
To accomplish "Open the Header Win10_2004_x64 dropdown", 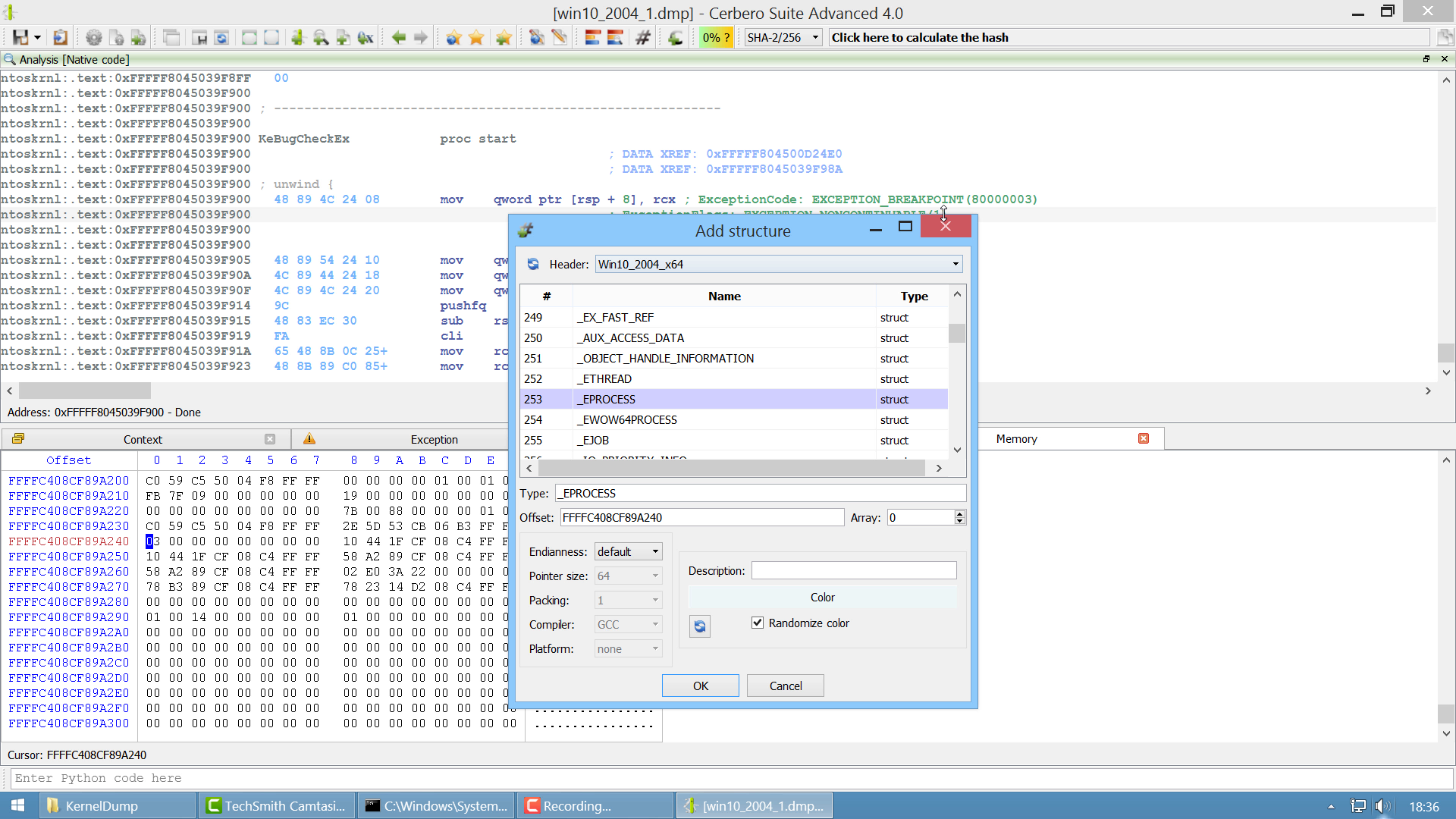I will tap(779, 264).
